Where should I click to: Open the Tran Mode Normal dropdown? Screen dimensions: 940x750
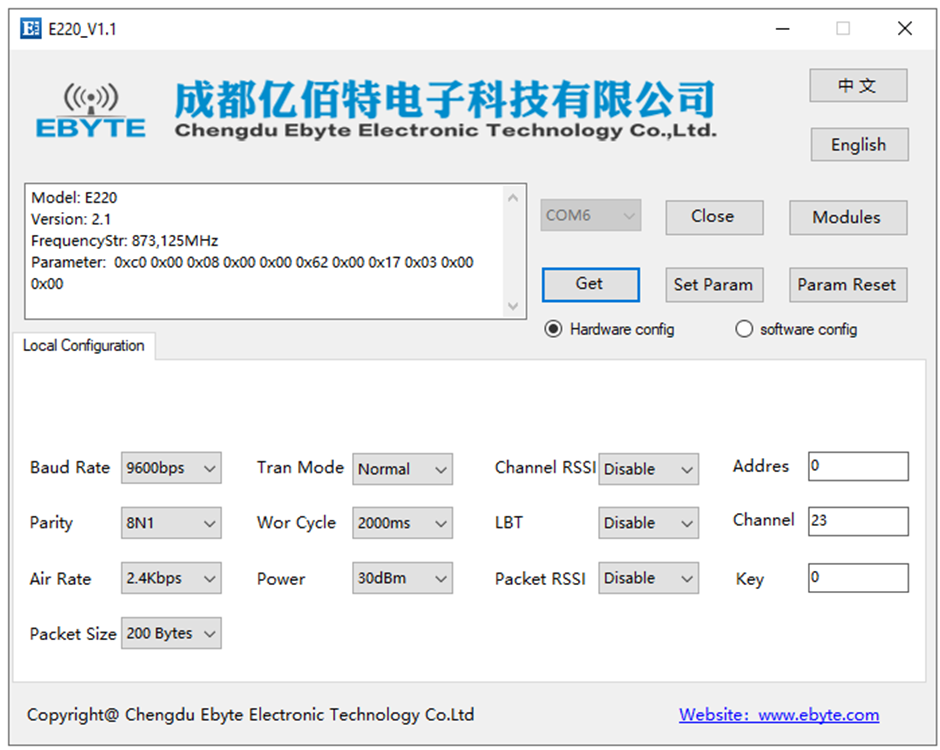click(x=402, y=469)
